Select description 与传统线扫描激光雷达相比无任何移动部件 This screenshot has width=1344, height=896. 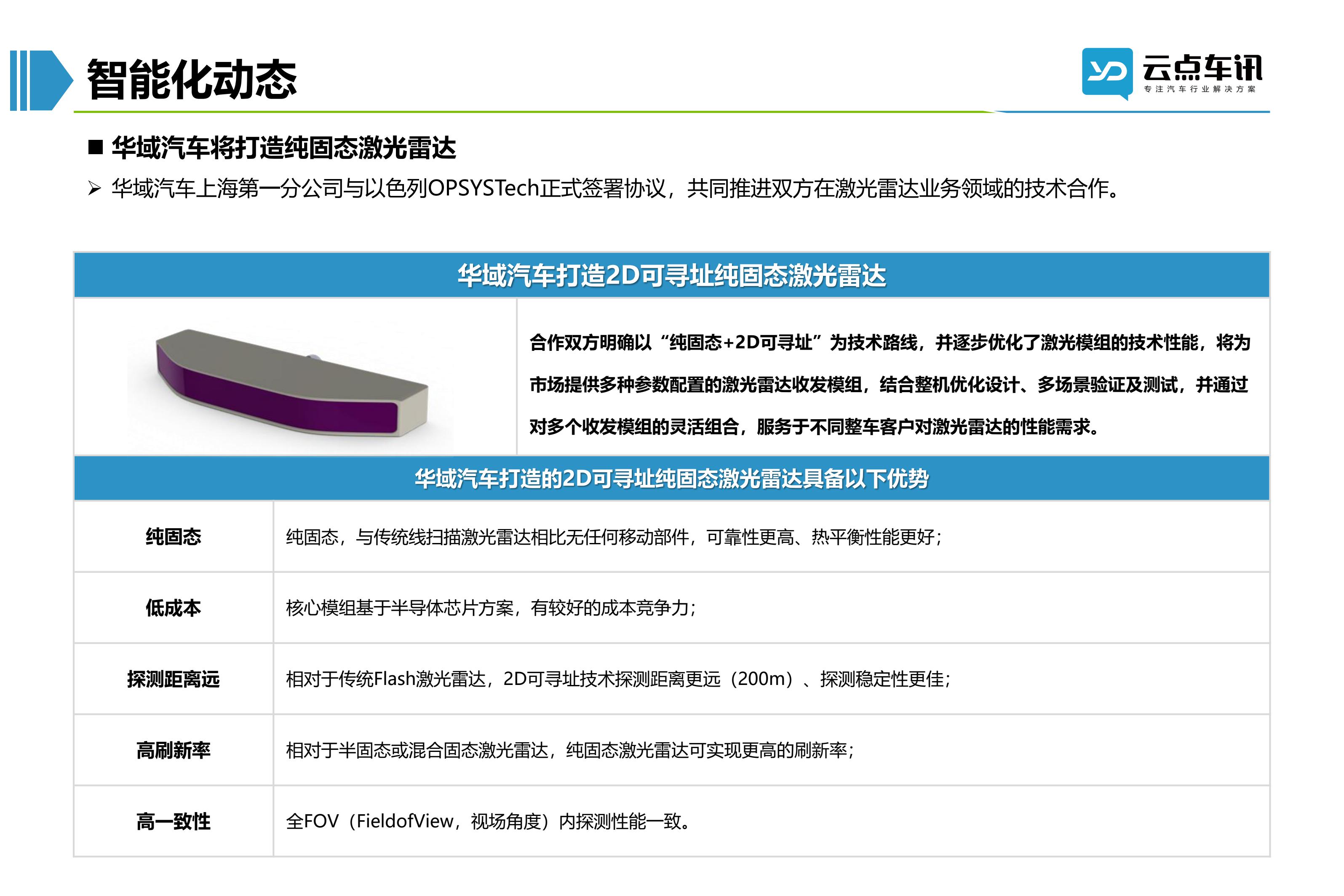pyautogui.click(x=614, y=537)
